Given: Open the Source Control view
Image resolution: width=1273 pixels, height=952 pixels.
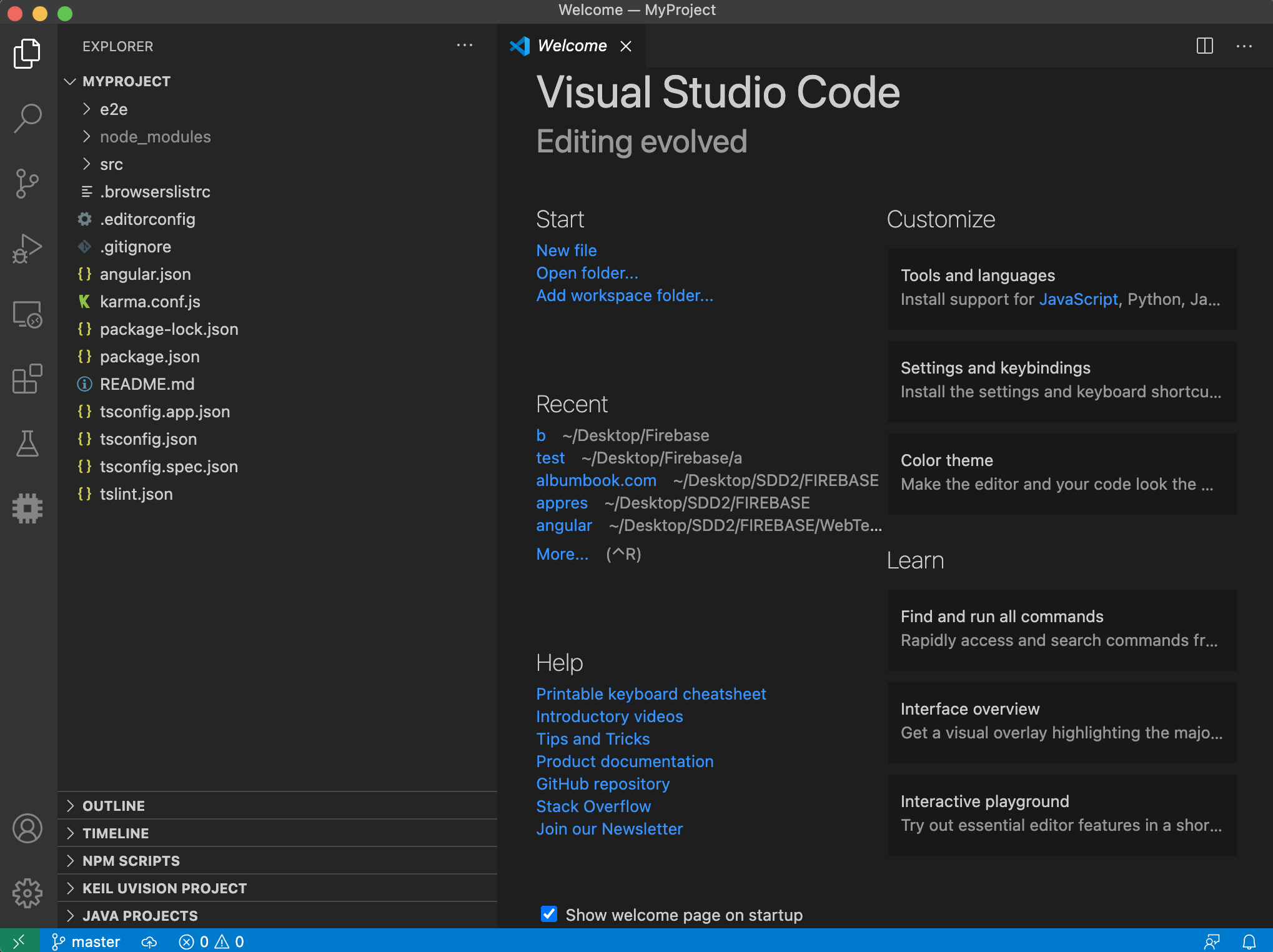Looking at the screenshot, I should tap(27, 184).
